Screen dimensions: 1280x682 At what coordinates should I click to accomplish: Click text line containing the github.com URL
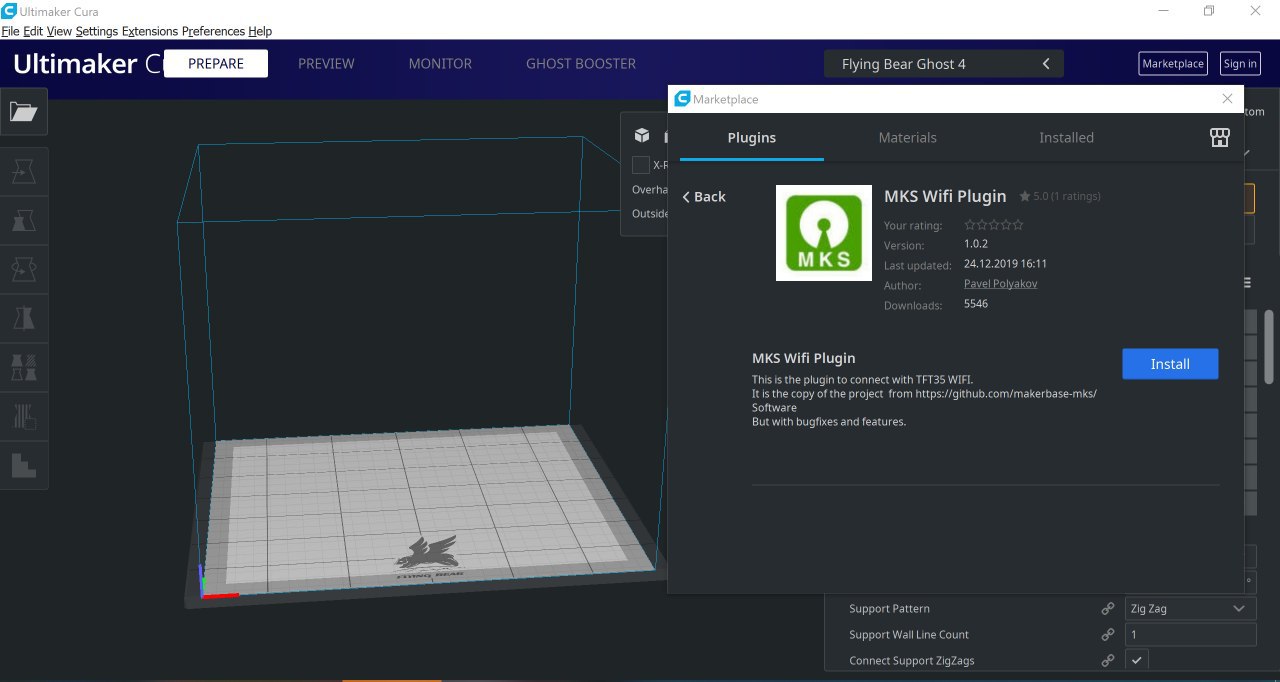point(924,394)
